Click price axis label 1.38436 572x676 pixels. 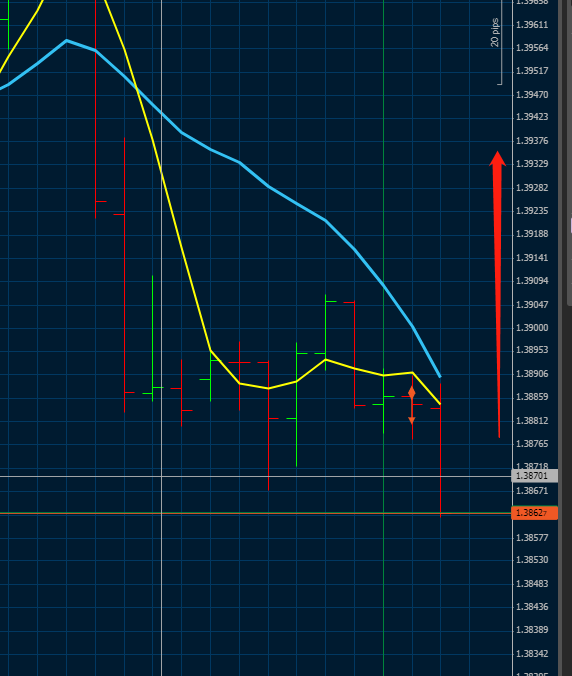532,607
